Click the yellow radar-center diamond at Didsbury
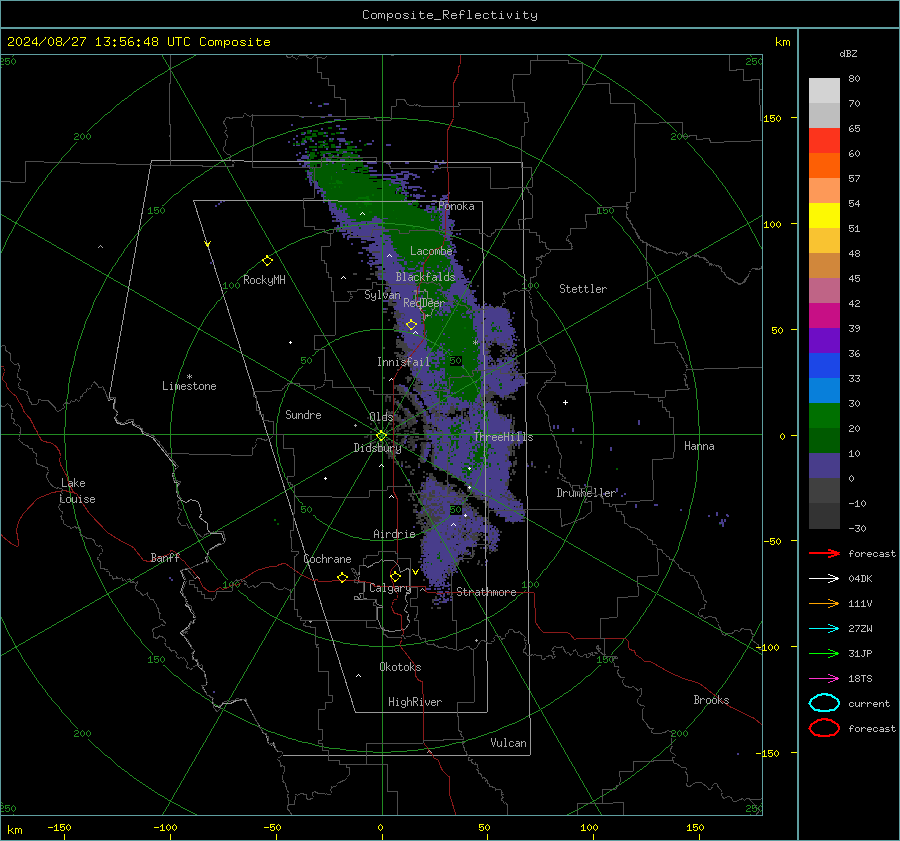The width and height of the screenshot is (900, 841). click(381, 436)
